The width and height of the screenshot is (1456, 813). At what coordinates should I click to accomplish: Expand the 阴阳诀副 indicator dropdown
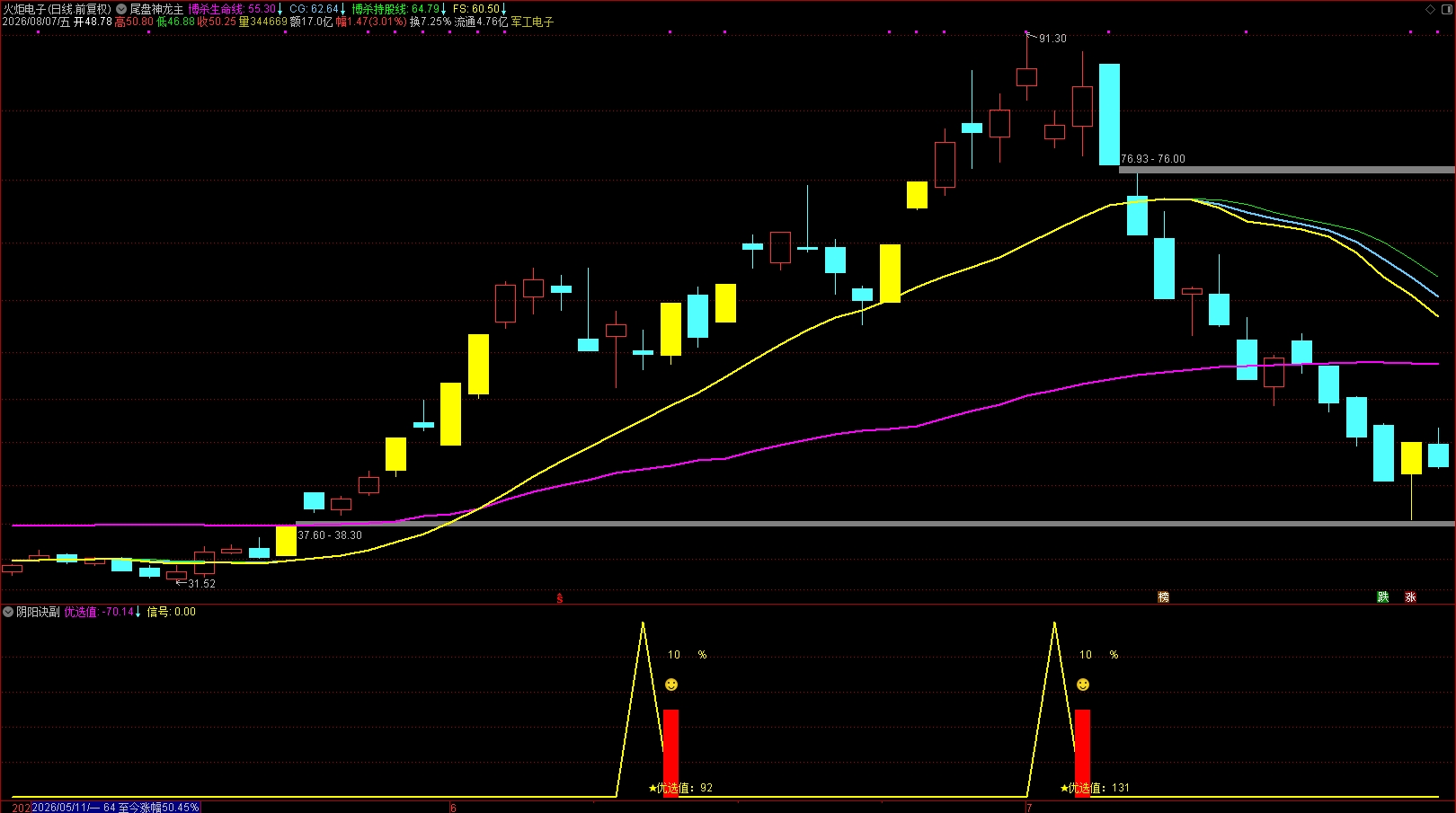(x=8, y=612)
